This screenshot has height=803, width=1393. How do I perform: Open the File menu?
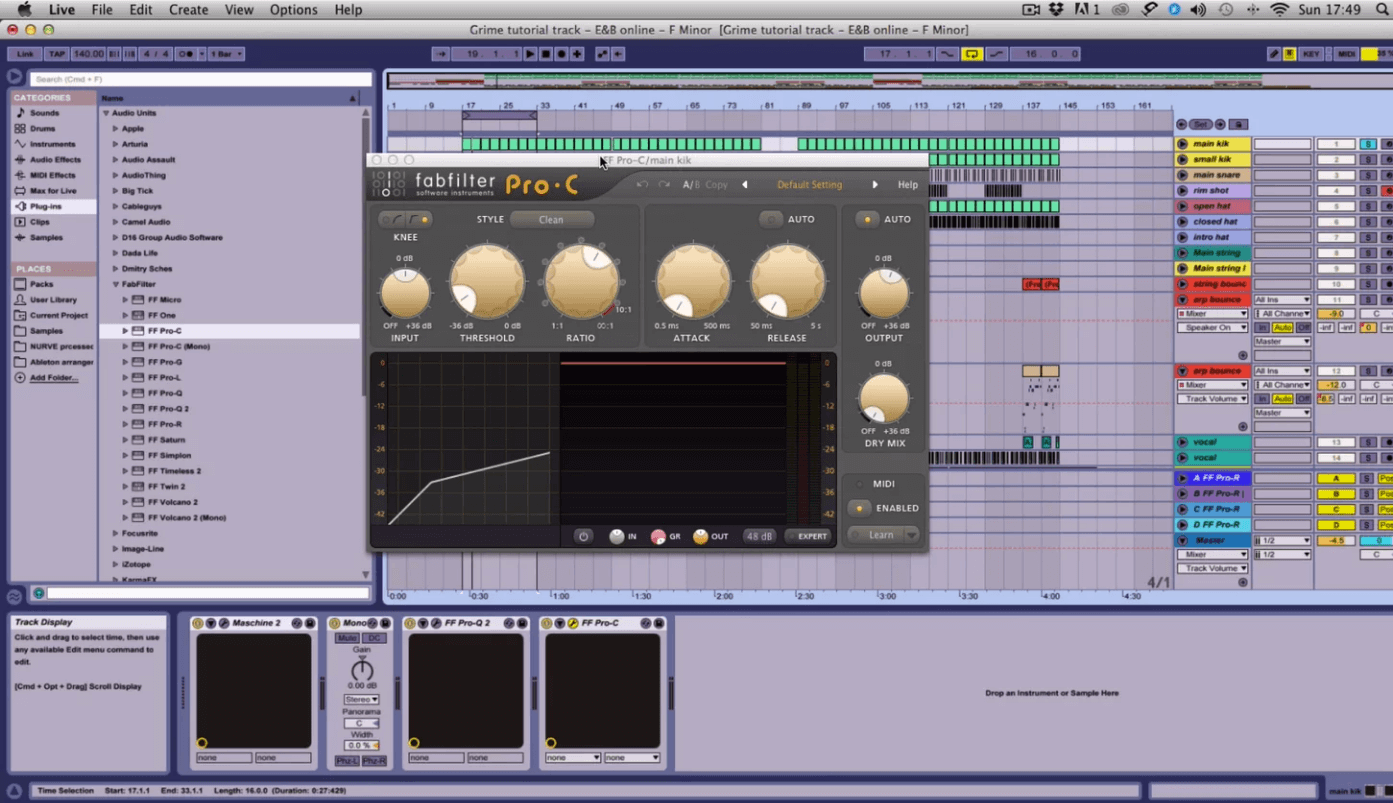coord(102,10)
